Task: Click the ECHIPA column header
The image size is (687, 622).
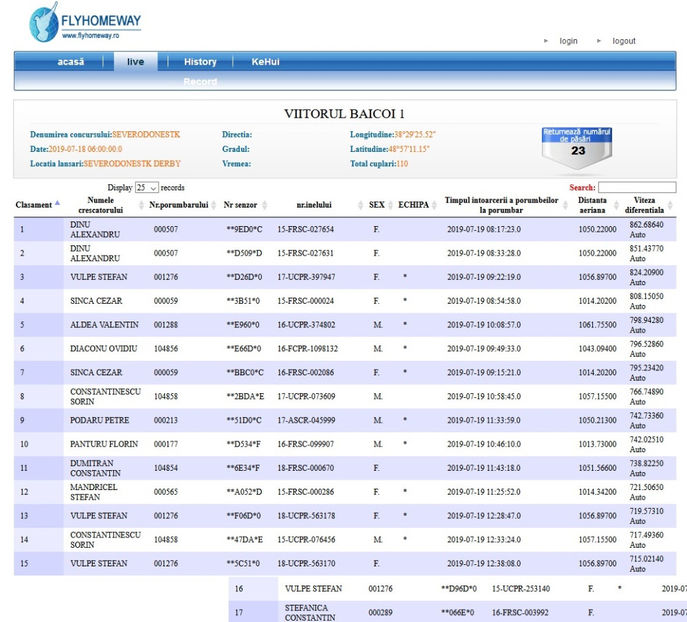Action: 413,205
